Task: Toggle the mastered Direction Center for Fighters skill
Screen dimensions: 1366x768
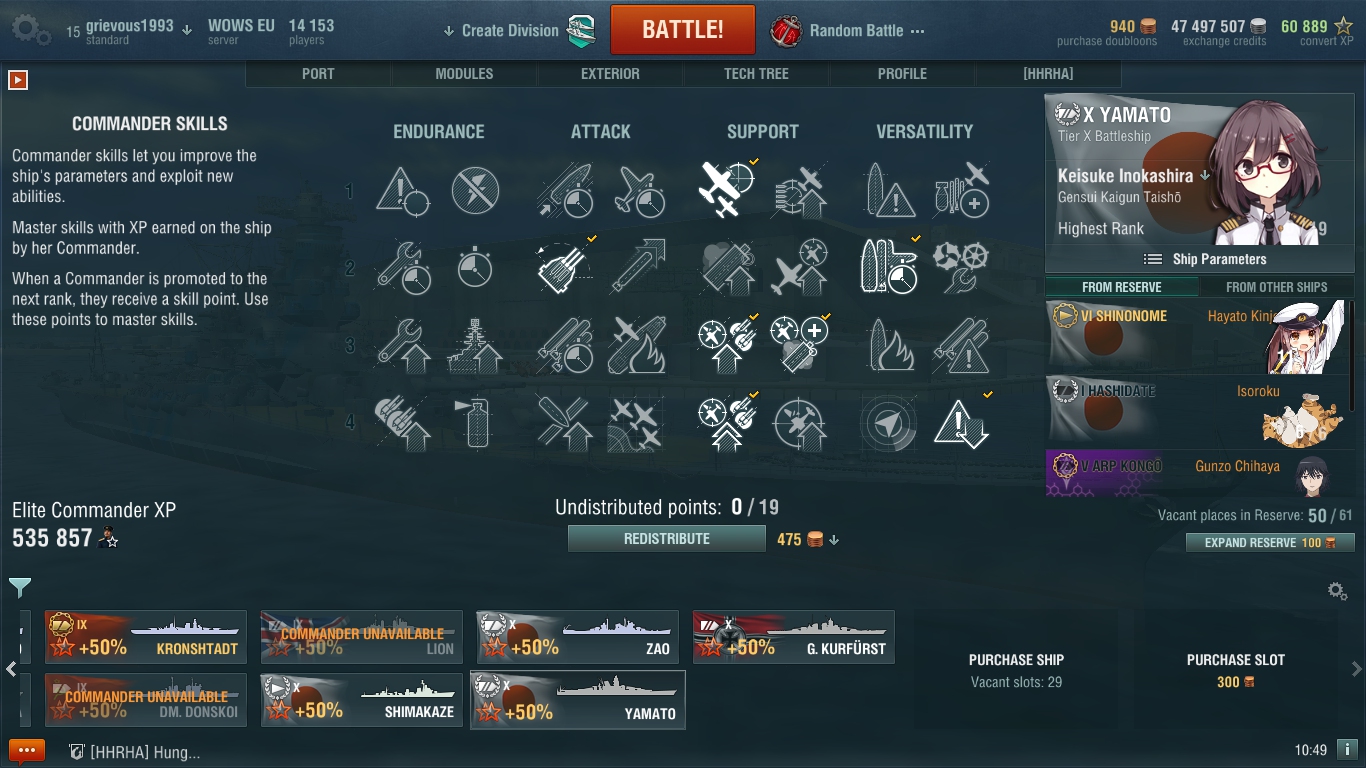Action: (x=725, y=191)
